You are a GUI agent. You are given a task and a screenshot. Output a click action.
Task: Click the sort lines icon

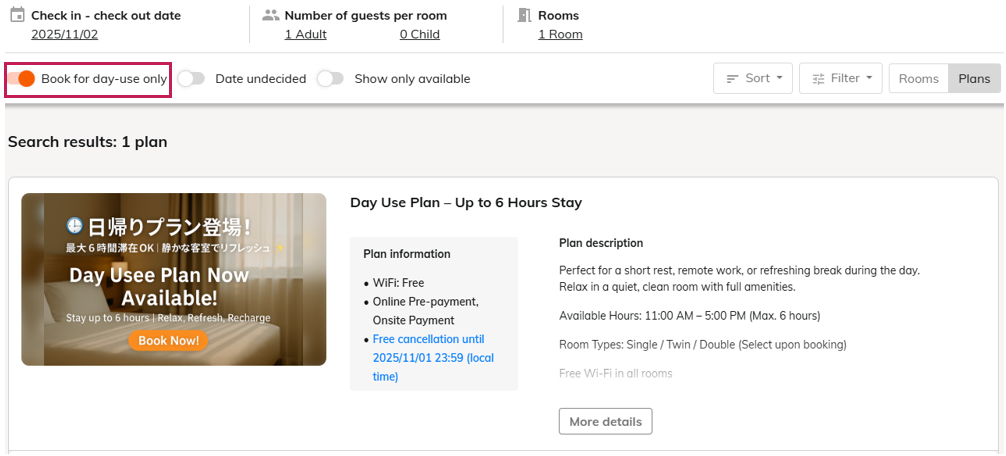coord(732,78)
